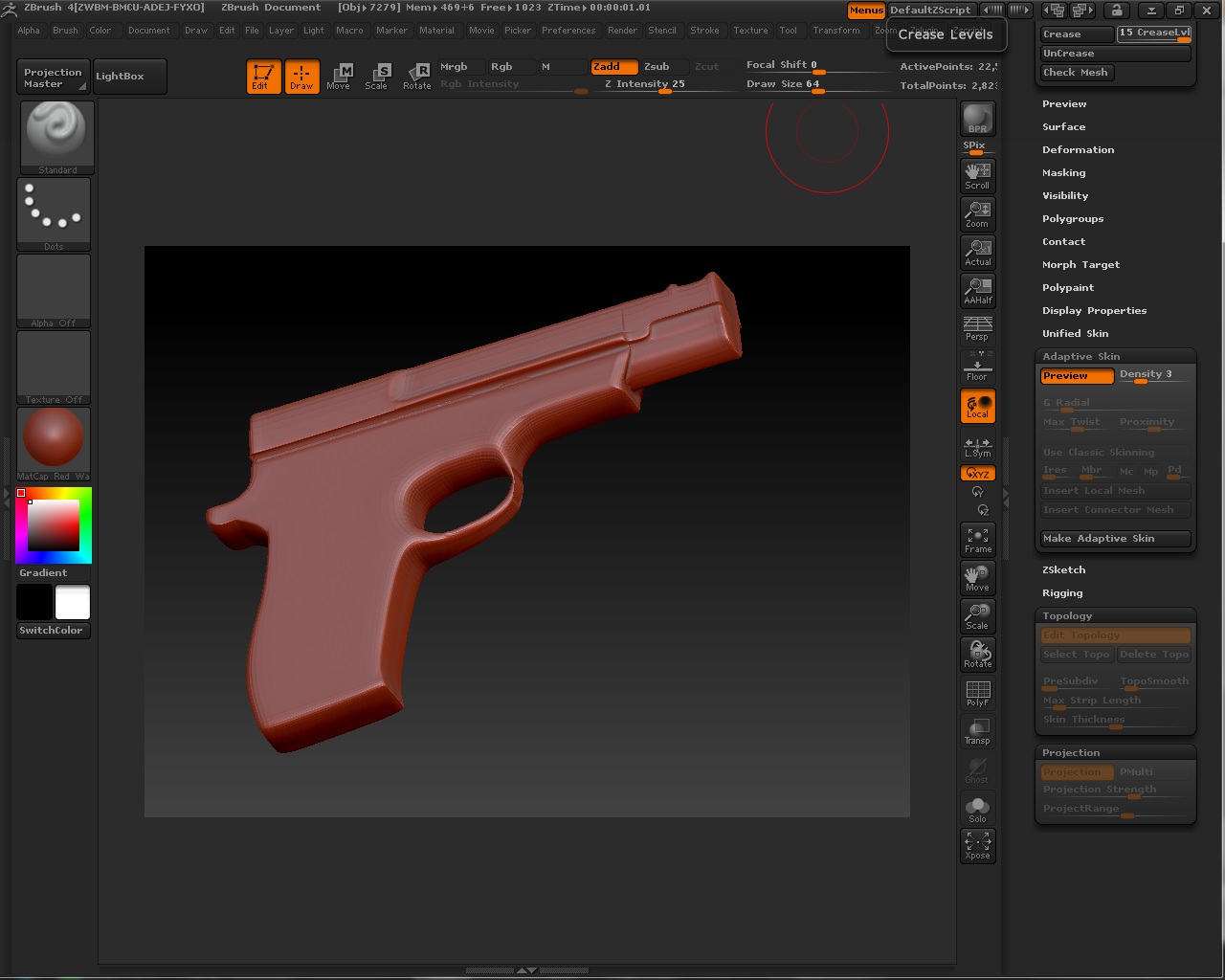The width and height of the screenshot is (1225, 980).
Task: Expand the Visibility subpalette
Action: click(1065, 195)
